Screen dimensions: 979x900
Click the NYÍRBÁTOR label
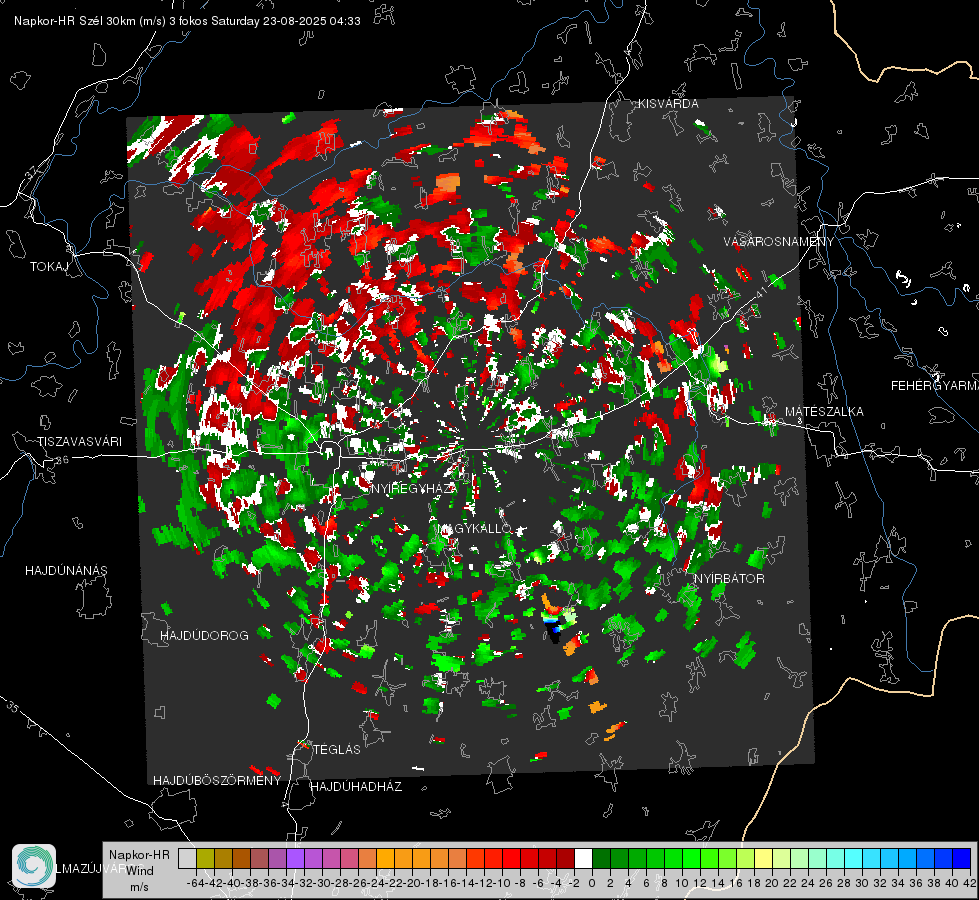coord(729,579)
